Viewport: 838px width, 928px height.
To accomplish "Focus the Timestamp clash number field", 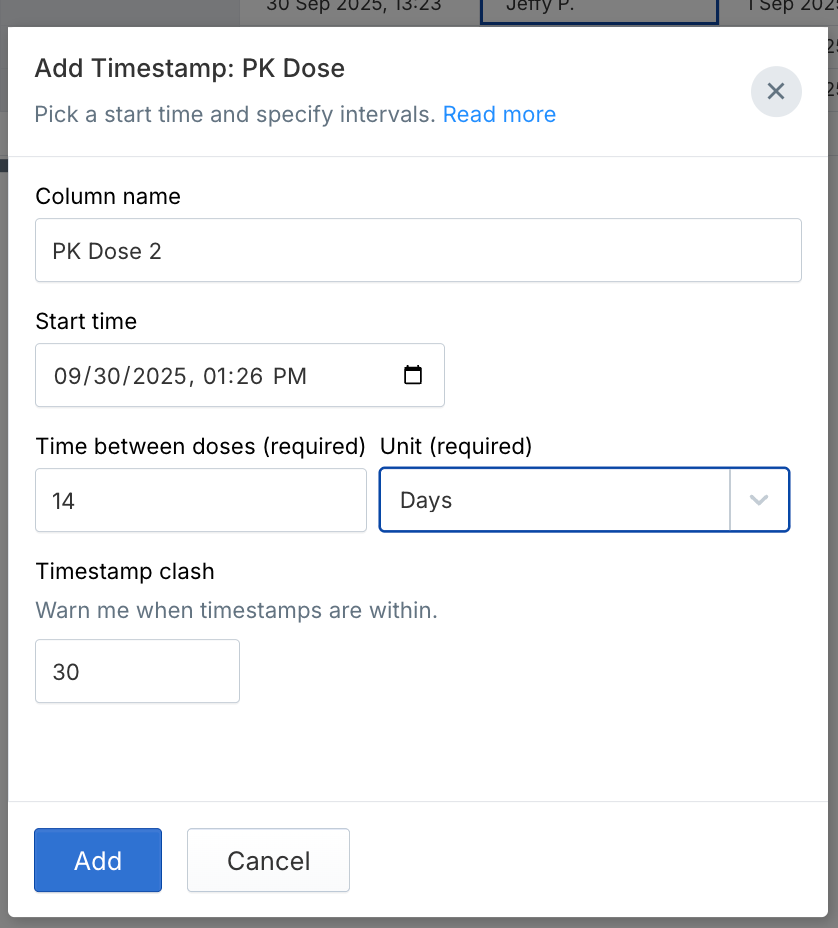I will [x=137, y=671].
